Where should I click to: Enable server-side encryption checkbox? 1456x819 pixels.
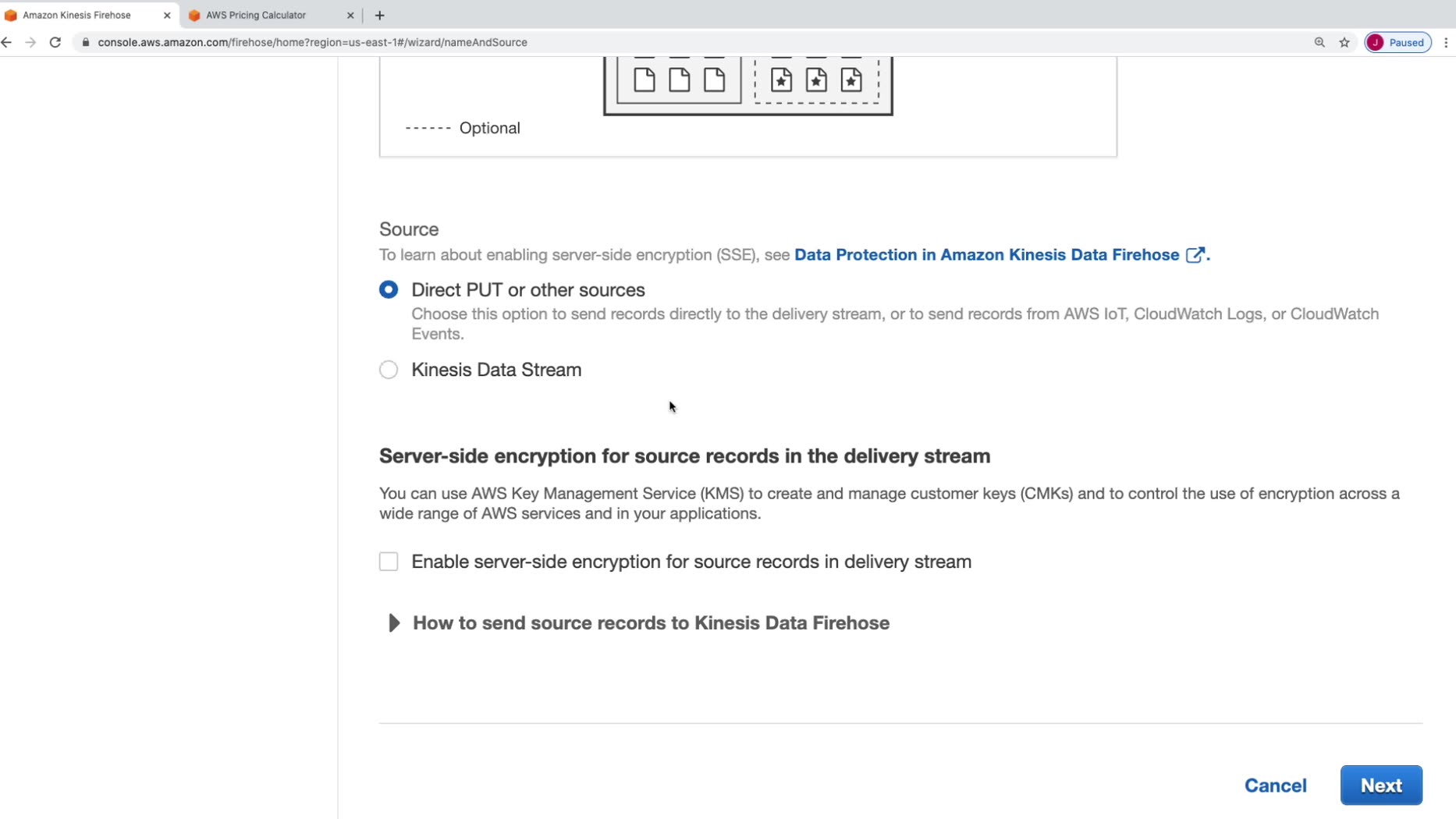pos(389,562)
